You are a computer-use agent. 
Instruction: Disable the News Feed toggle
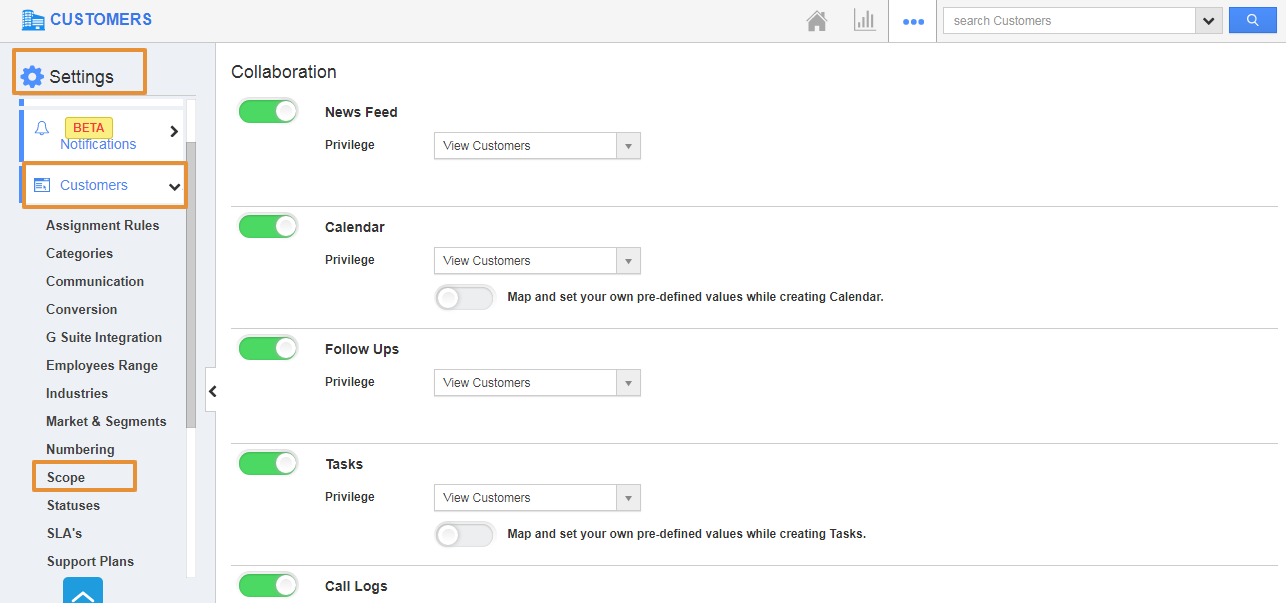[268, 112]
